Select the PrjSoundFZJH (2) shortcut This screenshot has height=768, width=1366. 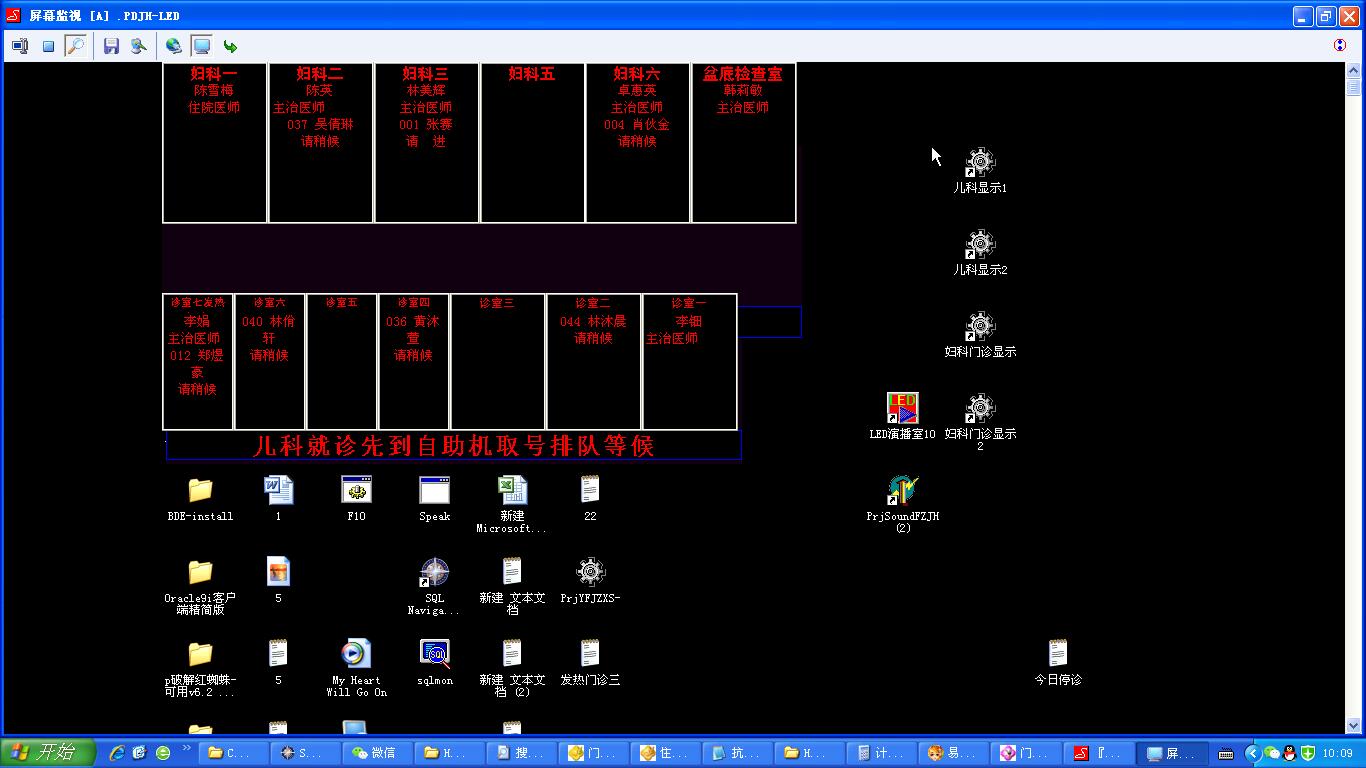click(x=902, y=504)
